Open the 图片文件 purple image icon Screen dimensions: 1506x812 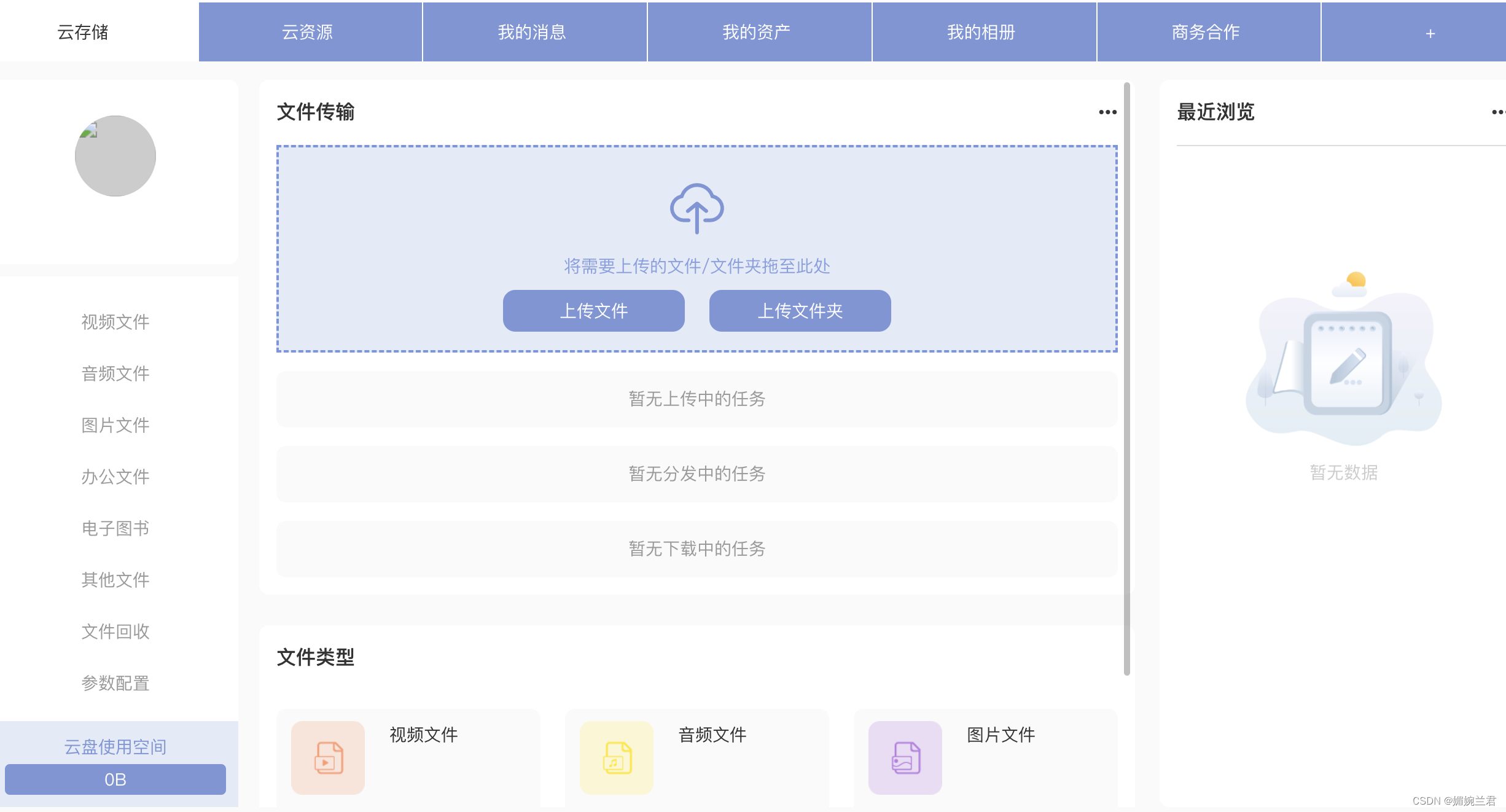point(905,757)
